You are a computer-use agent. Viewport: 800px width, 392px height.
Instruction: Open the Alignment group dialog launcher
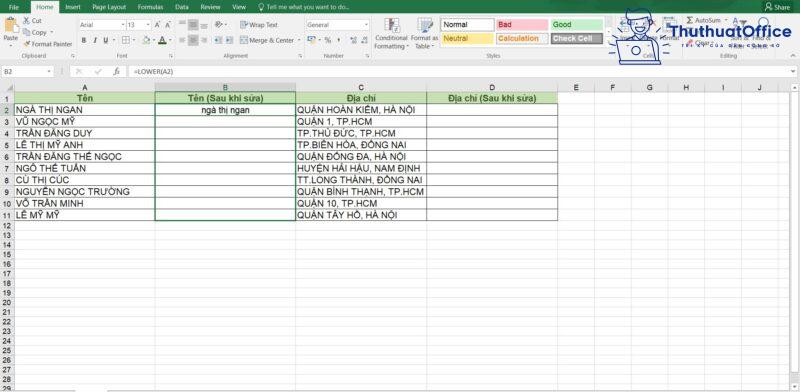coord(299,56)
